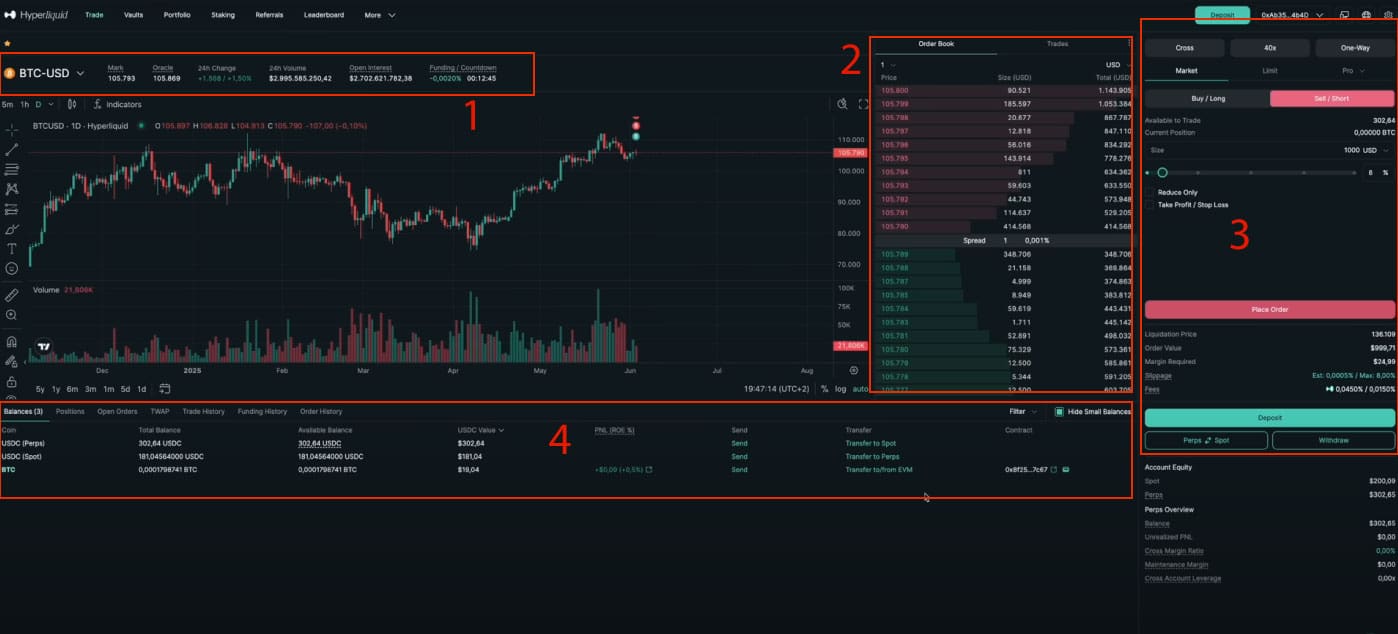Select the brush drawing tool
The width and height of the screenshot is (1398, 634).
(11, 229)
